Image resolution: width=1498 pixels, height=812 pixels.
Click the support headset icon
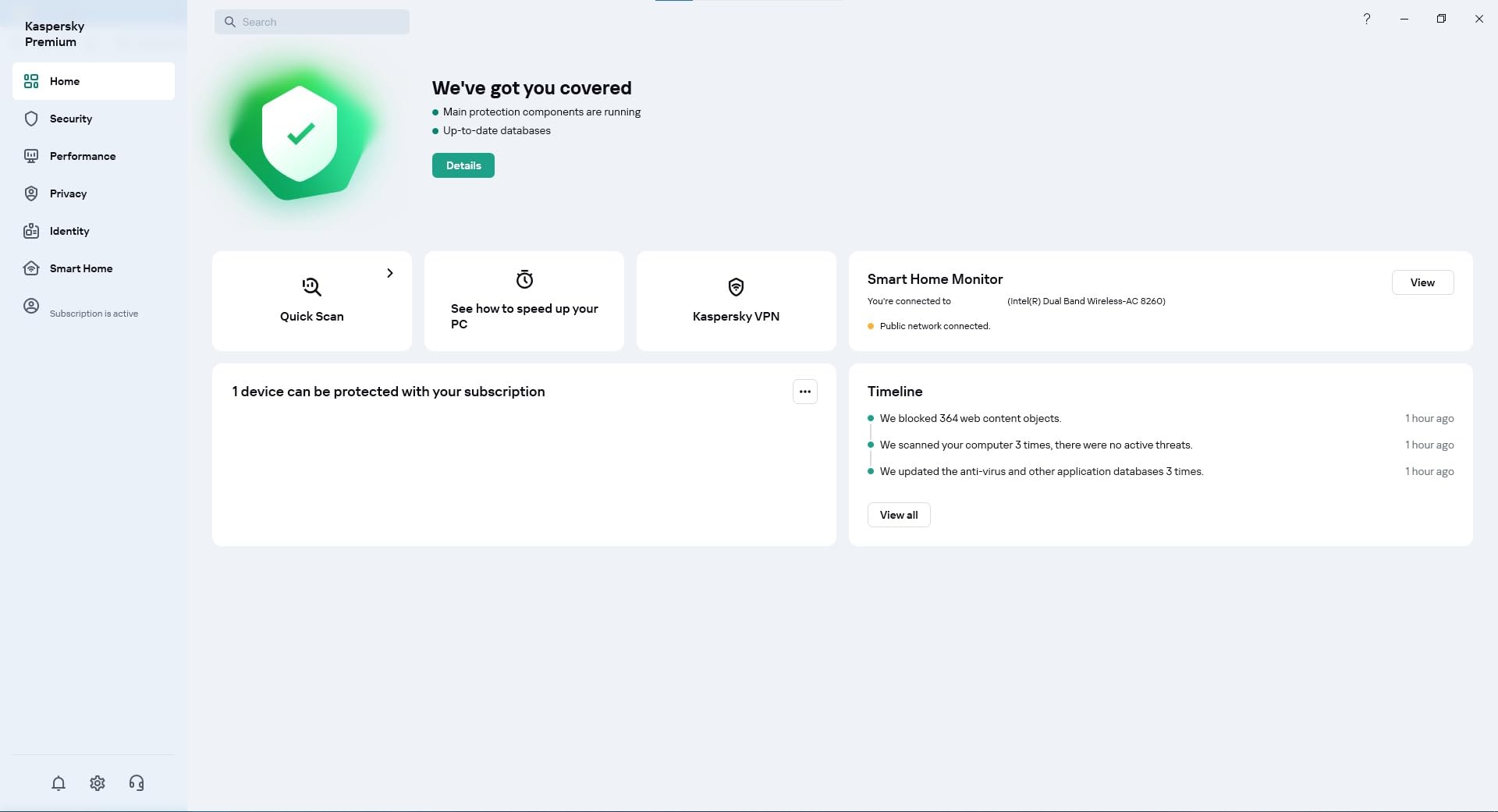click(137, 783)
